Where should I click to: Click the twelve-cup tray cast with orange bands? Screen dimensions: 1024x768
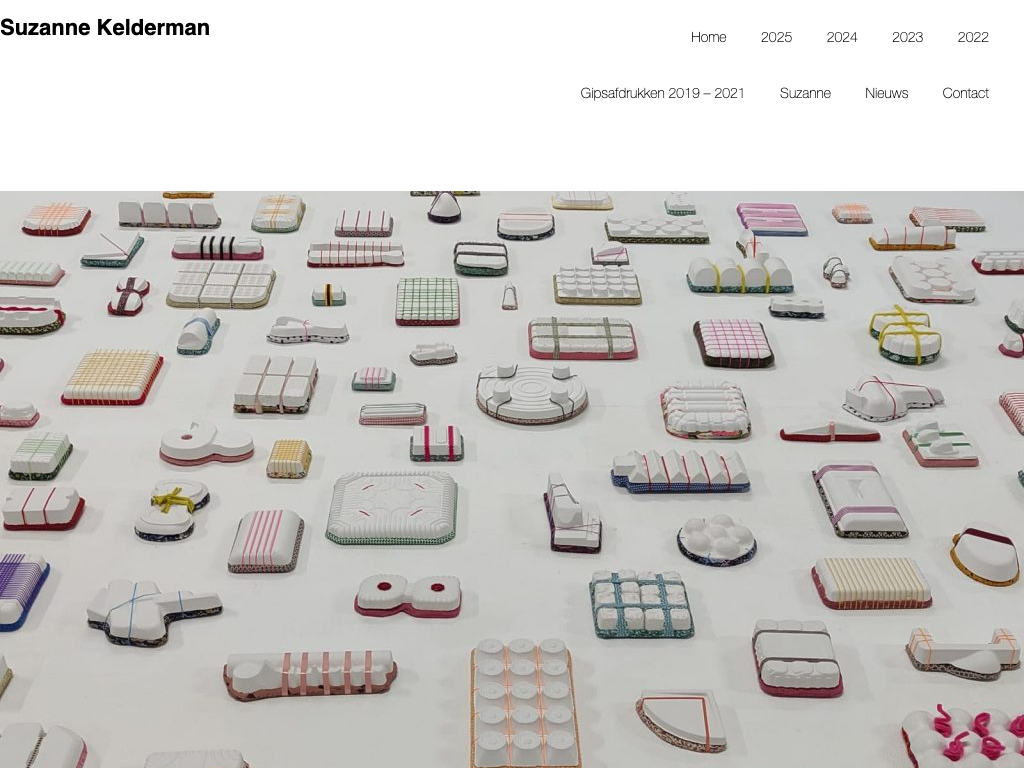point(524,703)
